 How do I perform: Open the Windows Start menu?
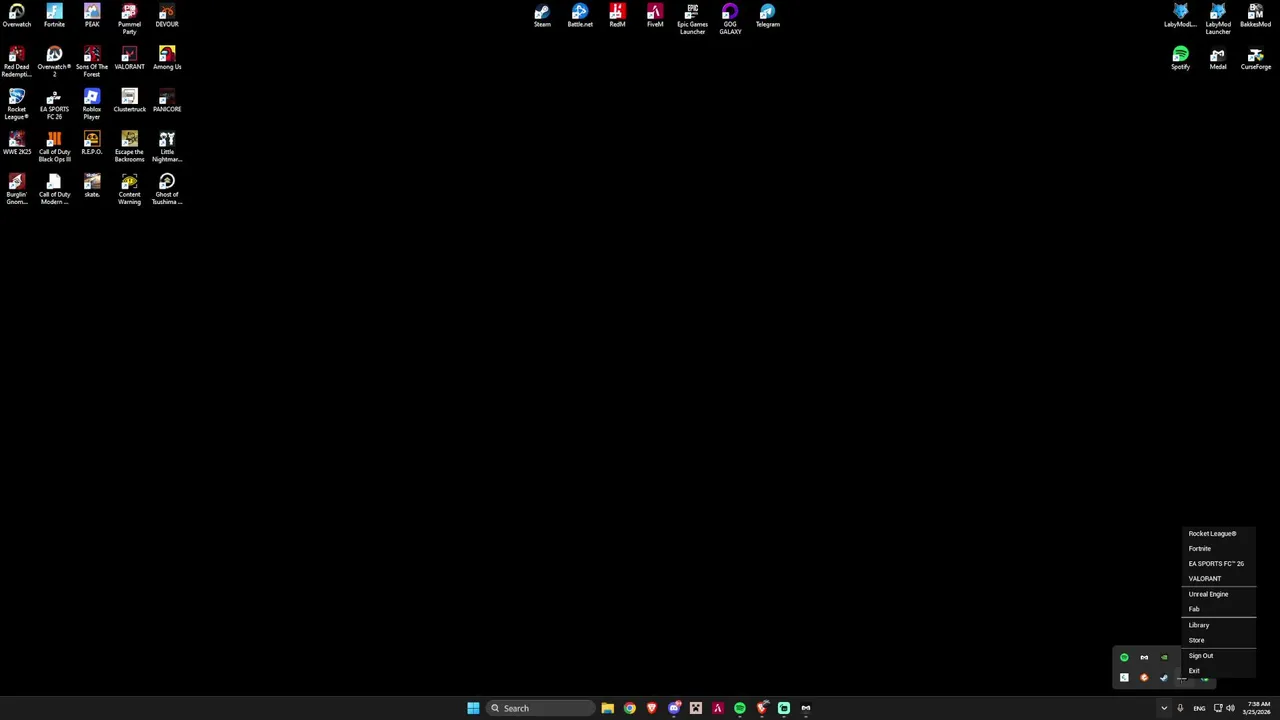point(473,708)
